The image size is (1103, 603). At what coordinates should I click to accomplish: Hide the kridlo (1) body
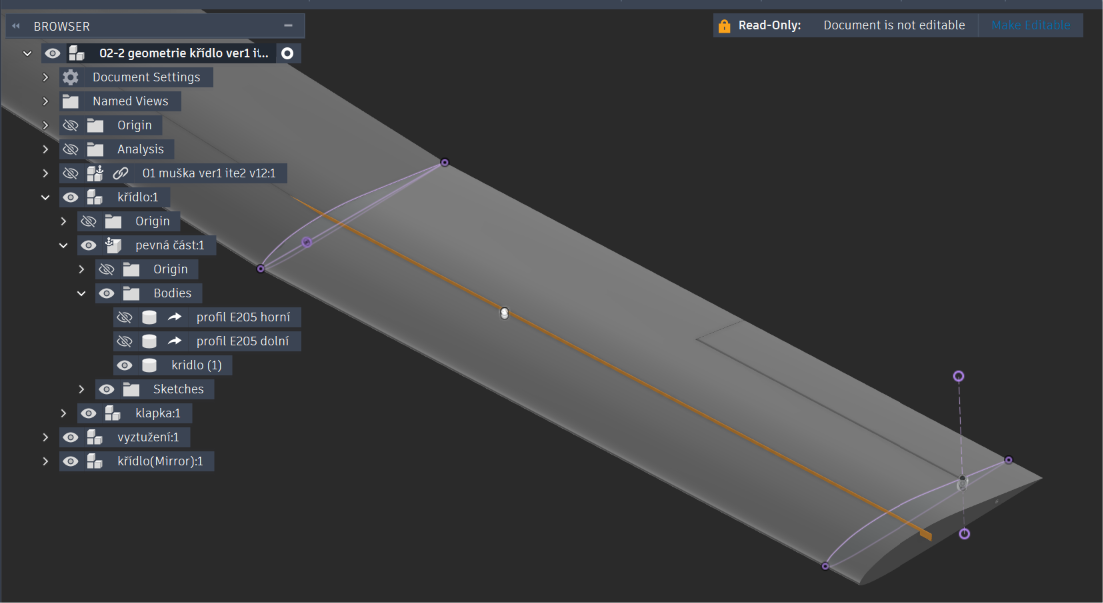click(x=125, y=365)
